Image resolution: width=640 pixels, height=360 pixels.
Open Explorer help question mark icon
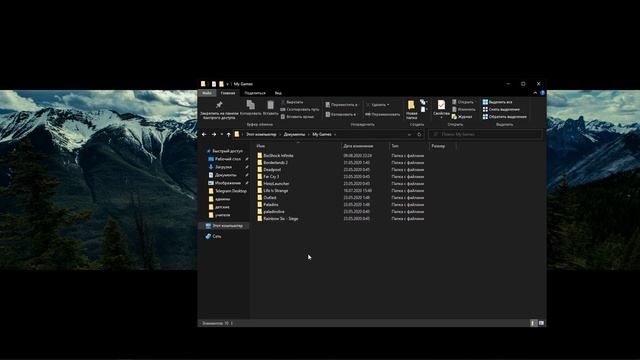pos(542,93)
